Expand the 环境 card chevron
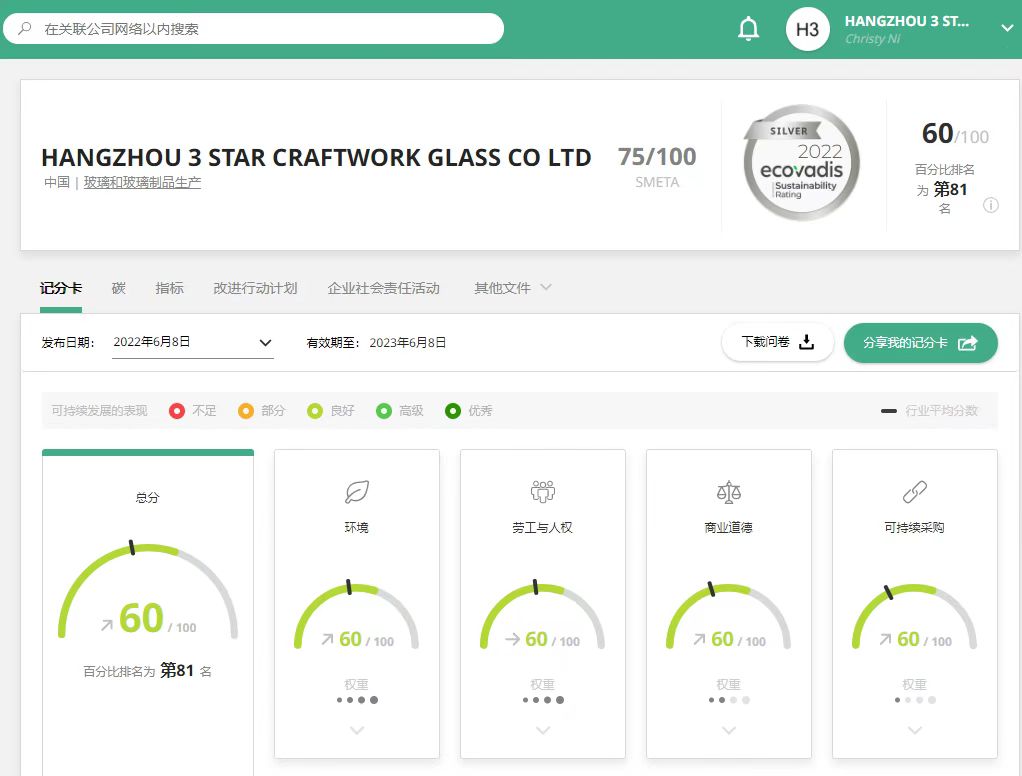Screen dimensions: 1022x776 [x=357, y=731]
